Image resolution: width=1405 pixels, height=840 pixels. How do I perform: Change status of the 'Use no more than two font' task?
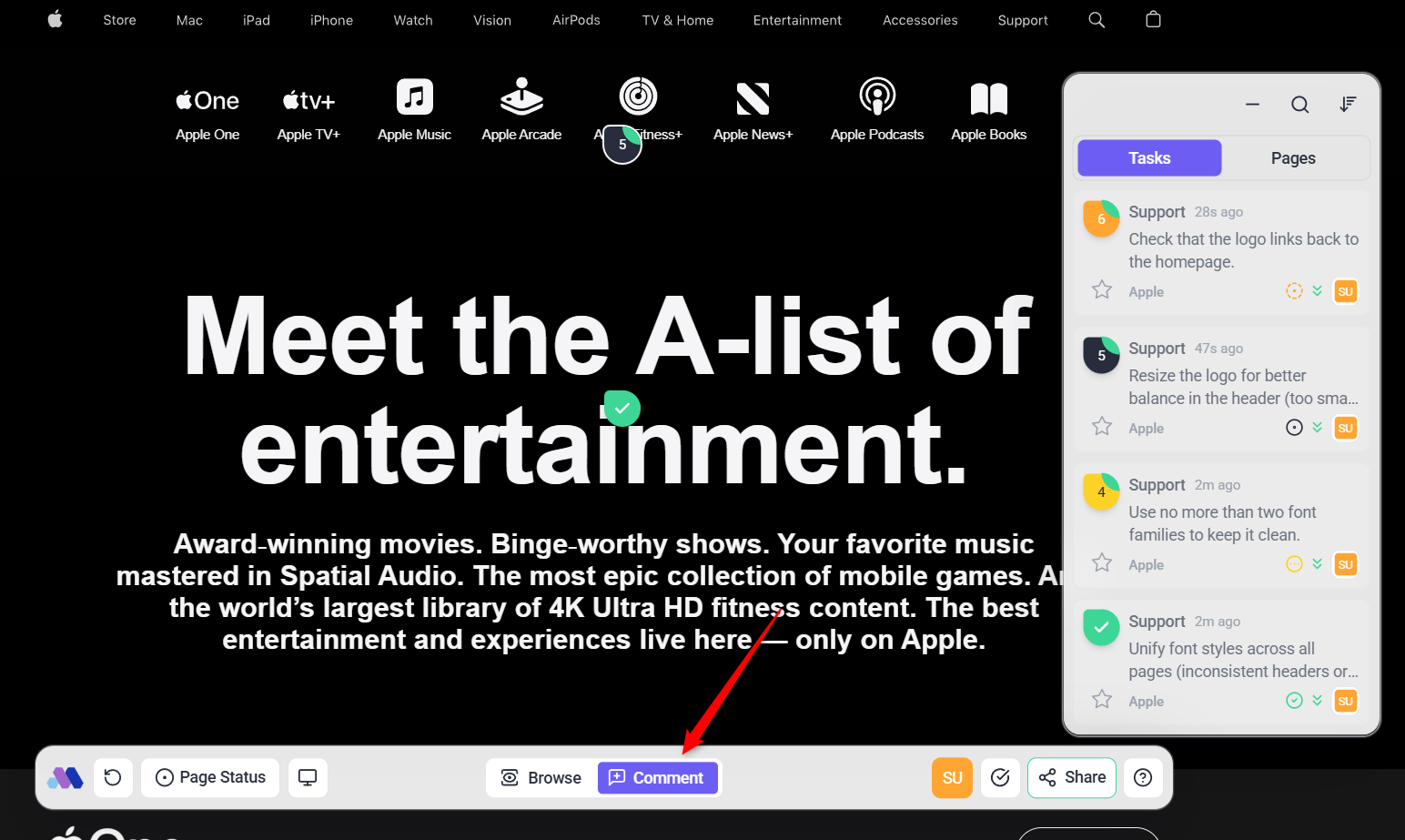(1294, 564)
